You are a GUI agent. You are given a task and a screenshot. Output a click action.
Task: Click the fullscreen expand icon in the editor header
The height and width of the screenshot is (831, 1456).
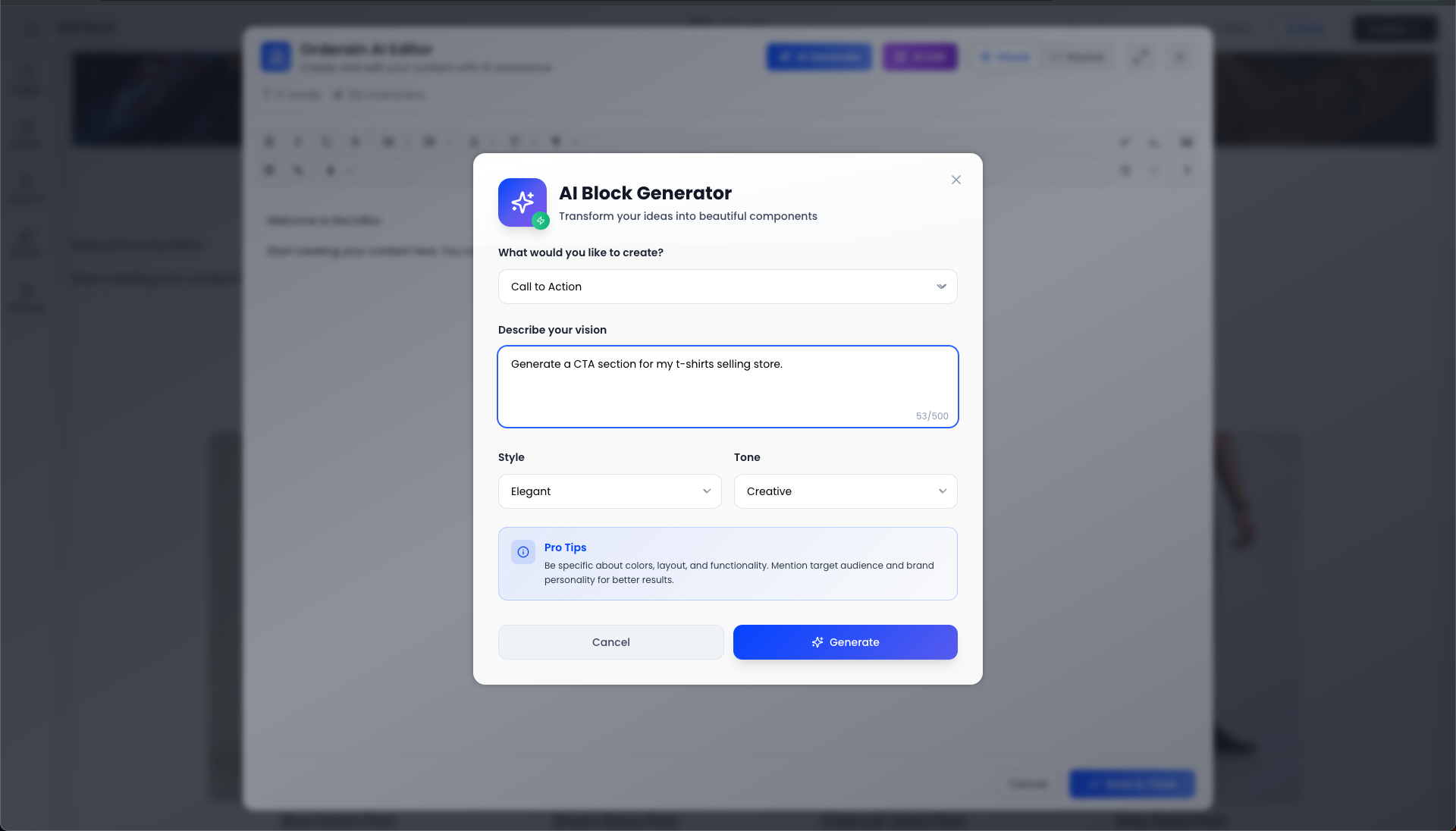point(1140,57)
